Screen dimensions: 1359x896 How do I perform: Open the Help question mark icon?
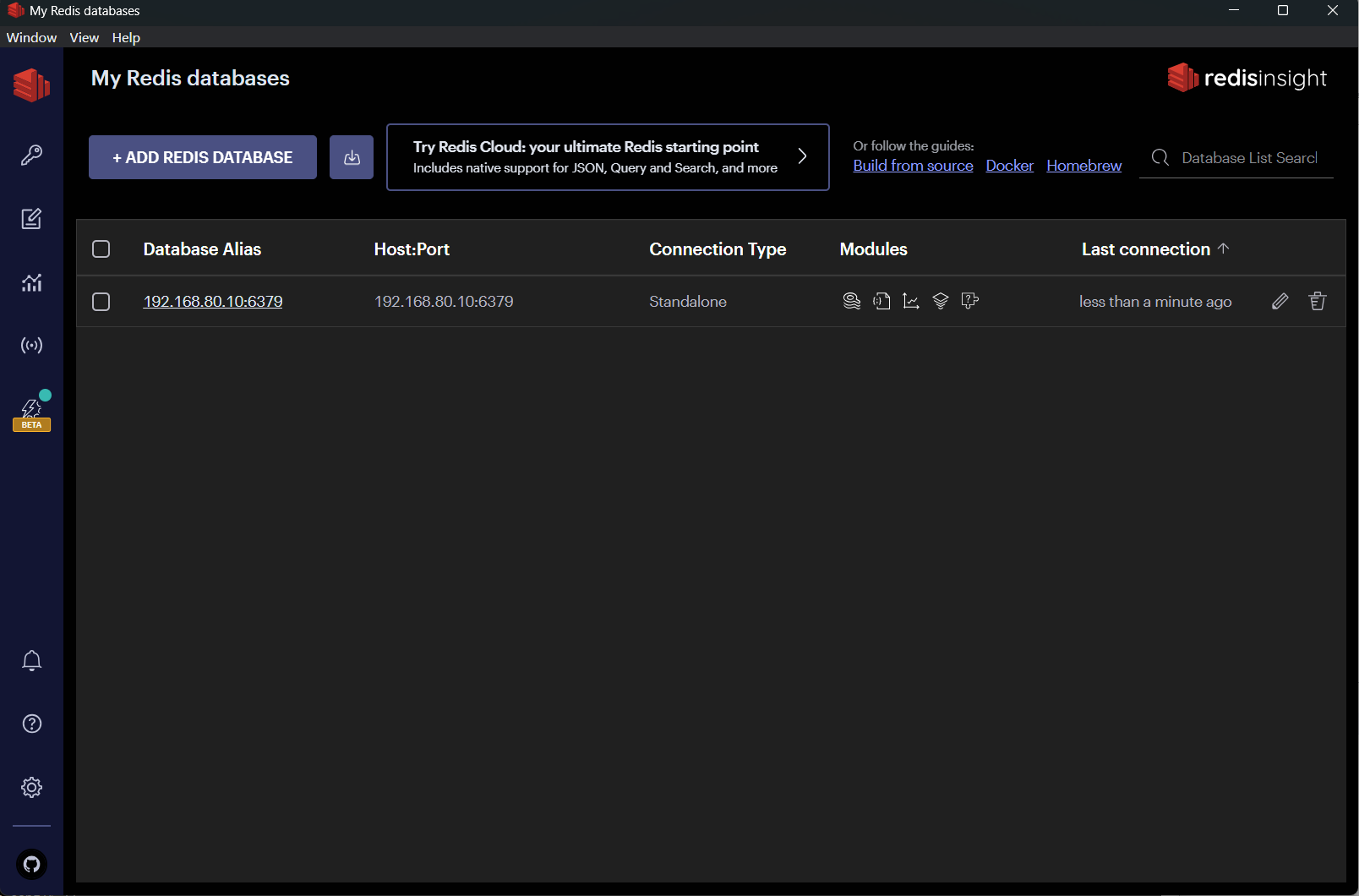[x=31, y=724]
